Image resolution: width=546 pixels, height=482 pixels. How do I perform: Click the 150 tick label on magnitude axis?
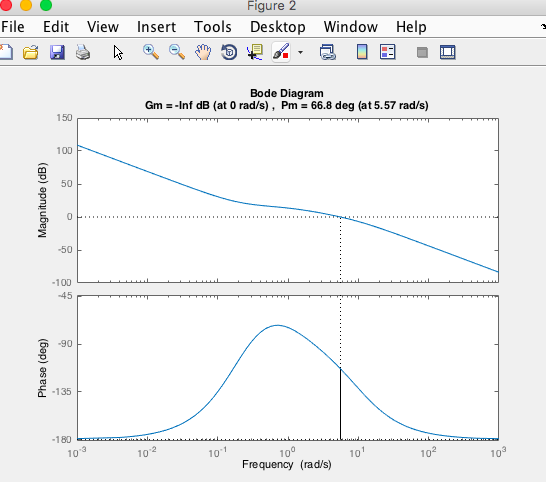pos(64,118)
